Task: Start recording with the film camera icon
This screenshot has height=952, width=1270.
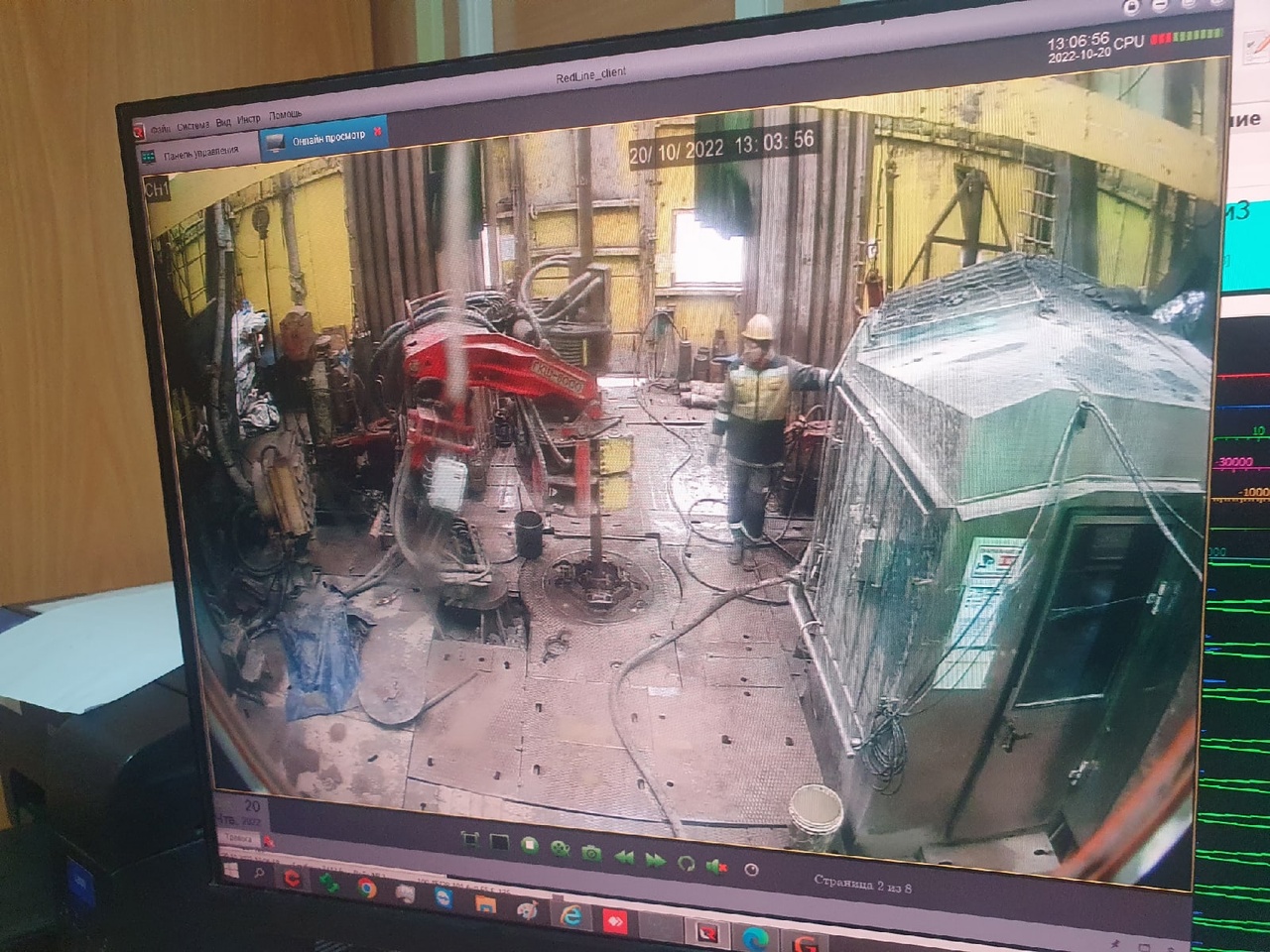Action: [x=561, y=850]
